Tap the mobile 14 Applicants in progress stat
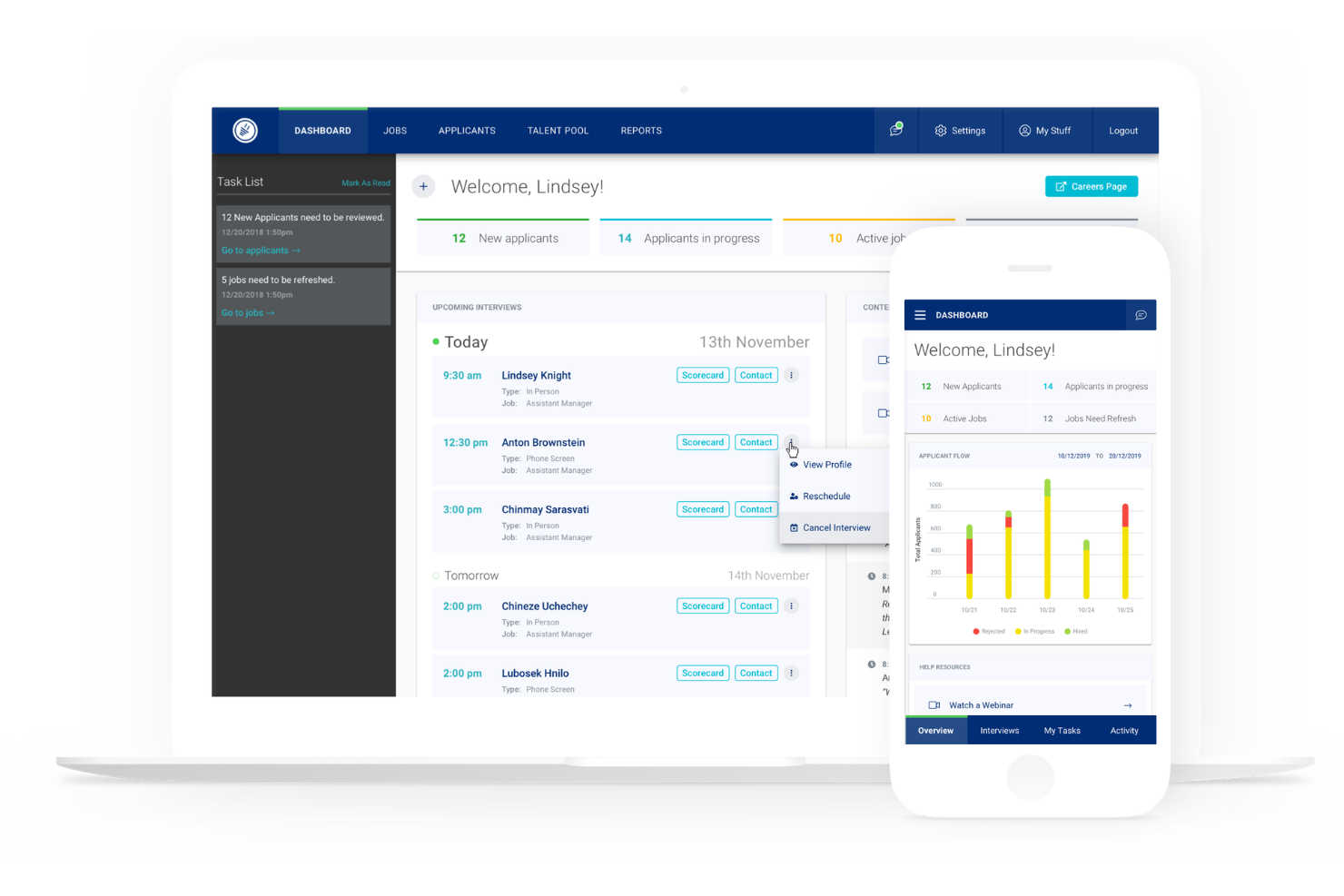The width and height of the screenshot is (1344, 896). pyautogui.click(x=1093, y=386)
